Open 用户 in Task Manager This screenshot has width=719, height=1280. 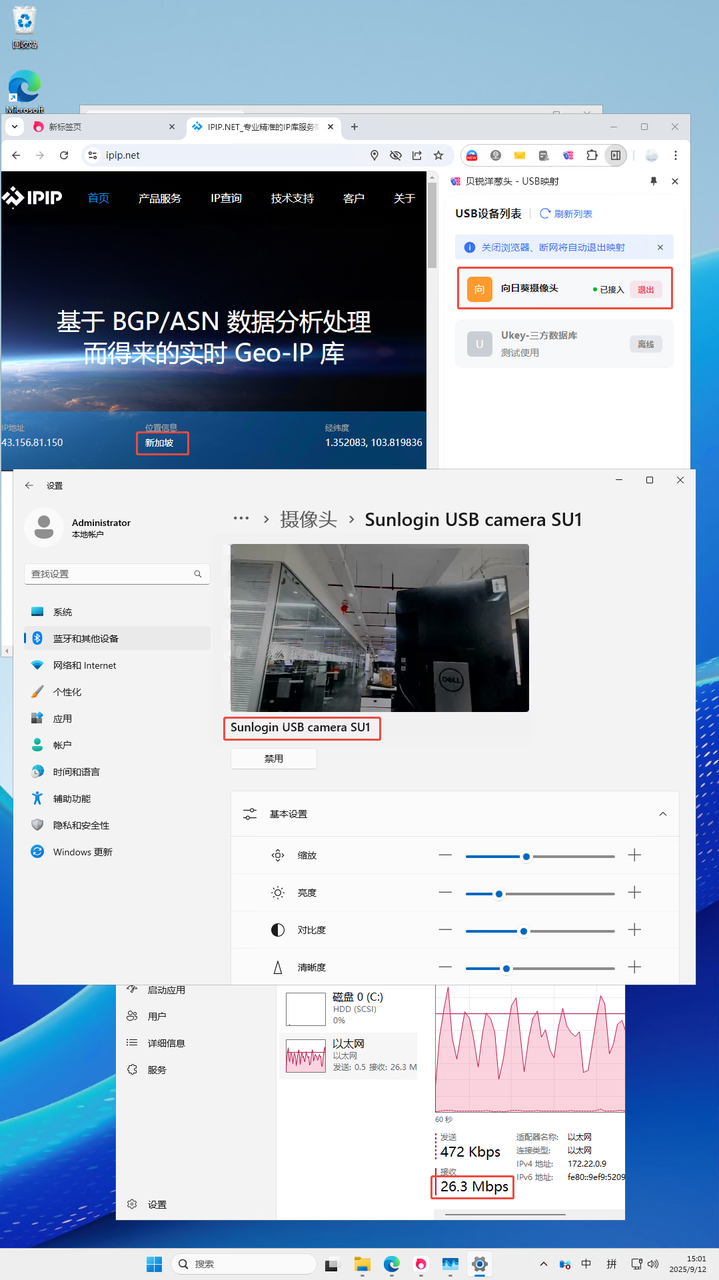[x=157, y=1016]
